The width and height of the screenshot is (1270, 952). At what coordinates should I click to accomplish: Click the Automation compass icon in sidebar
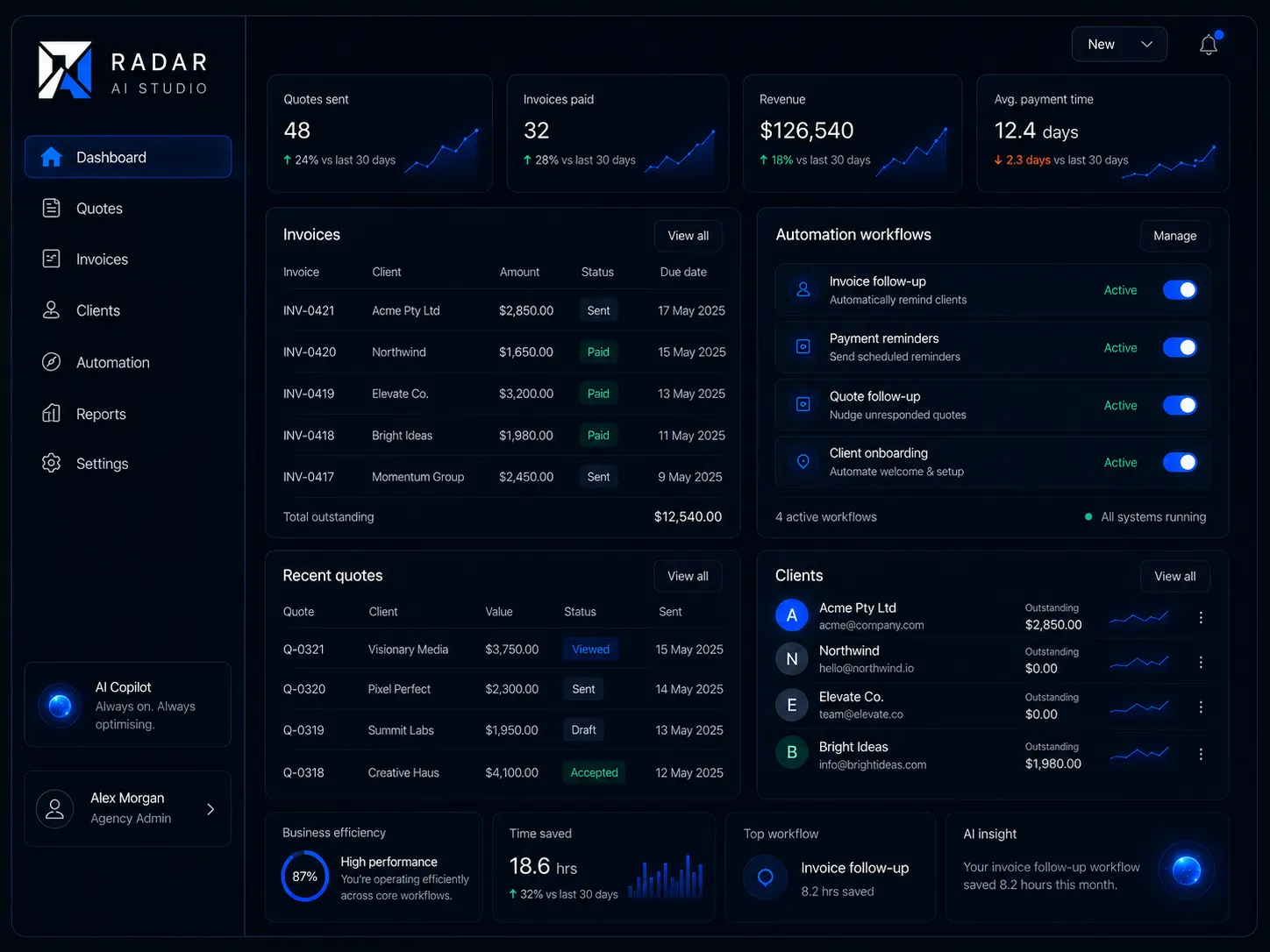pos(52,361)
